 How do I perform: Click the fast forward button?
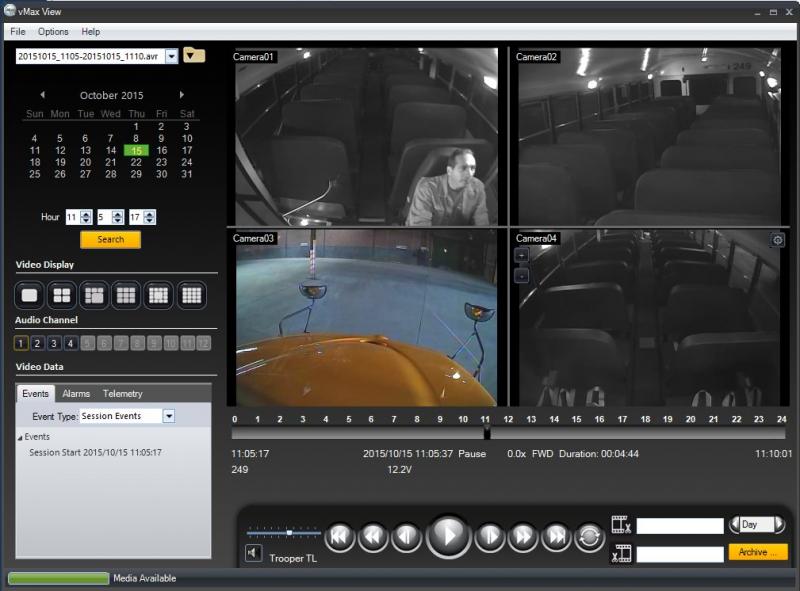point(523,537)
